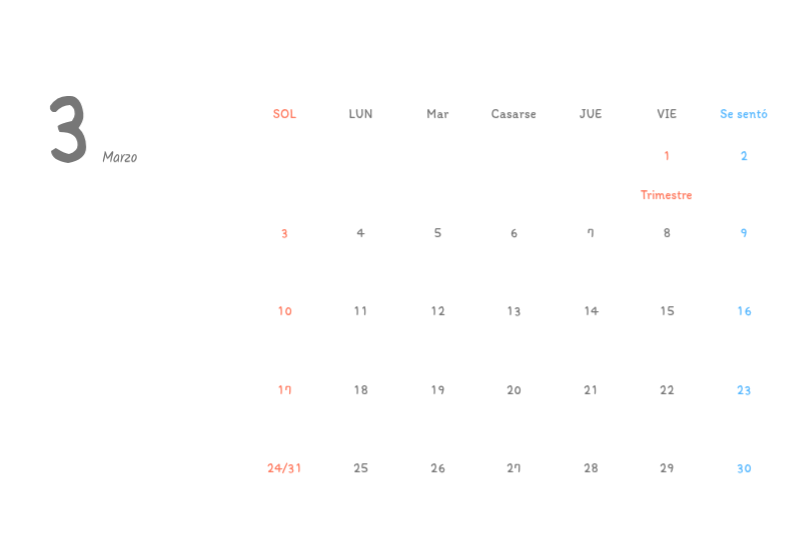Select the LUN column header
Viewport: 800px width, 549px height.
[361, 114]
